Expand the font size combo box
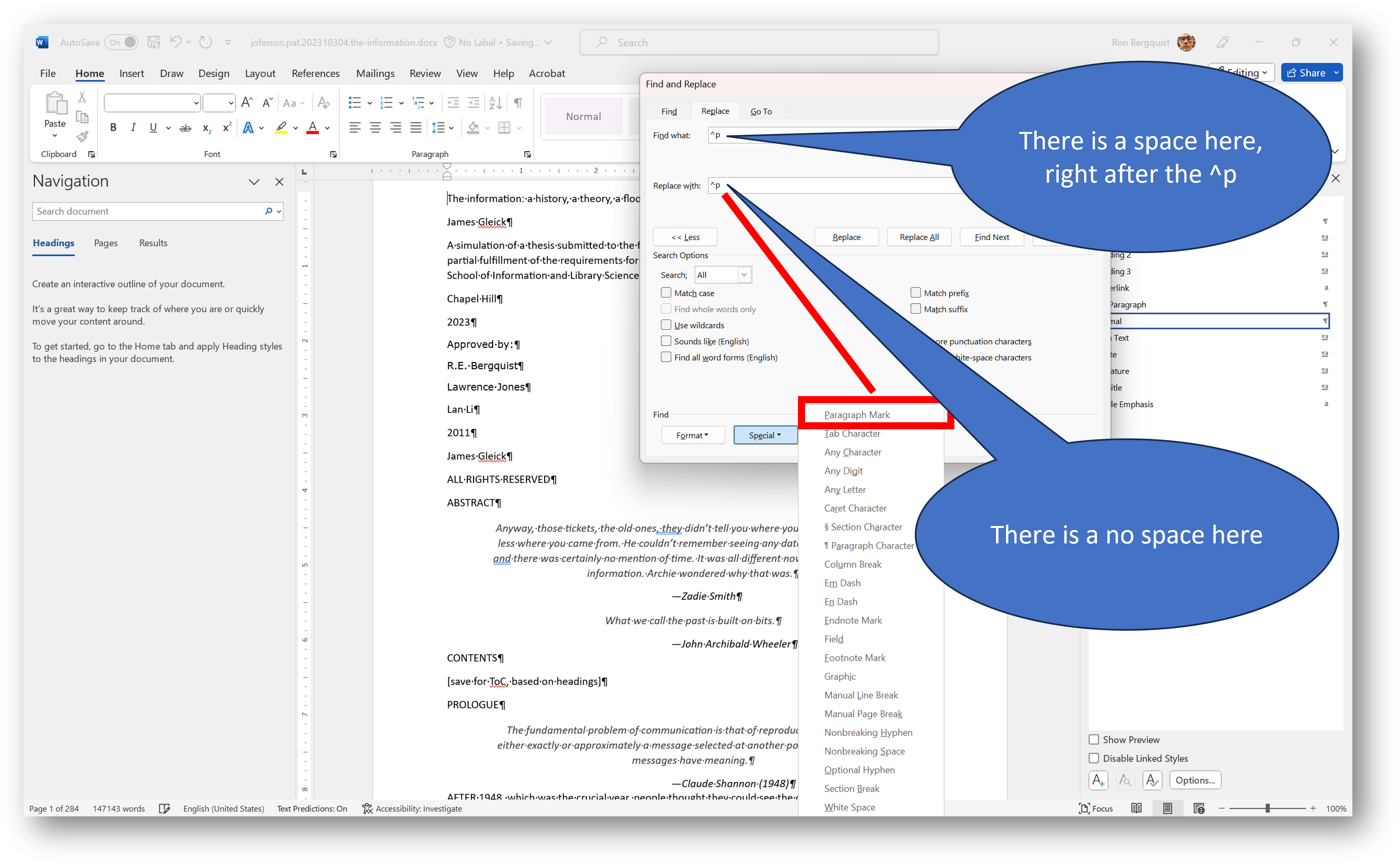This screenshot has height=864, width=1400. [231, 103]
